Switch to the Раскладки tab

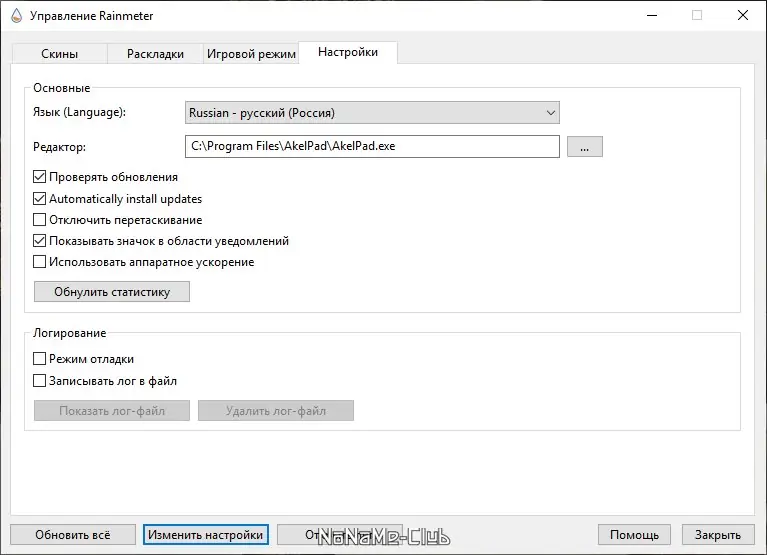(x=155, y=54)
